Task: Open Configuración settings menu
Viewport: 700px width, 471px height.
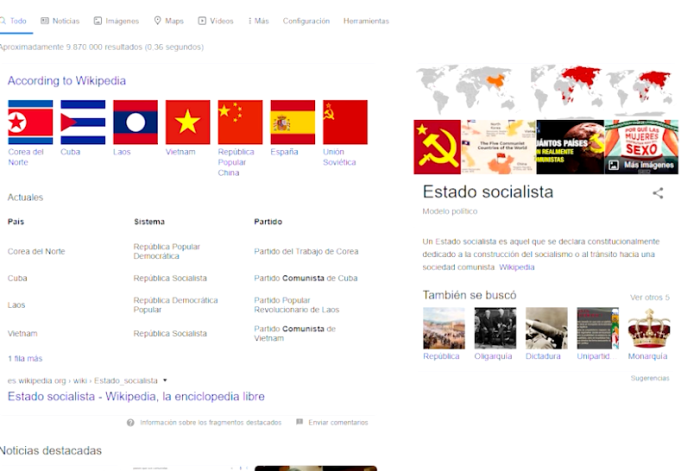Action: [x=306, y=20]
